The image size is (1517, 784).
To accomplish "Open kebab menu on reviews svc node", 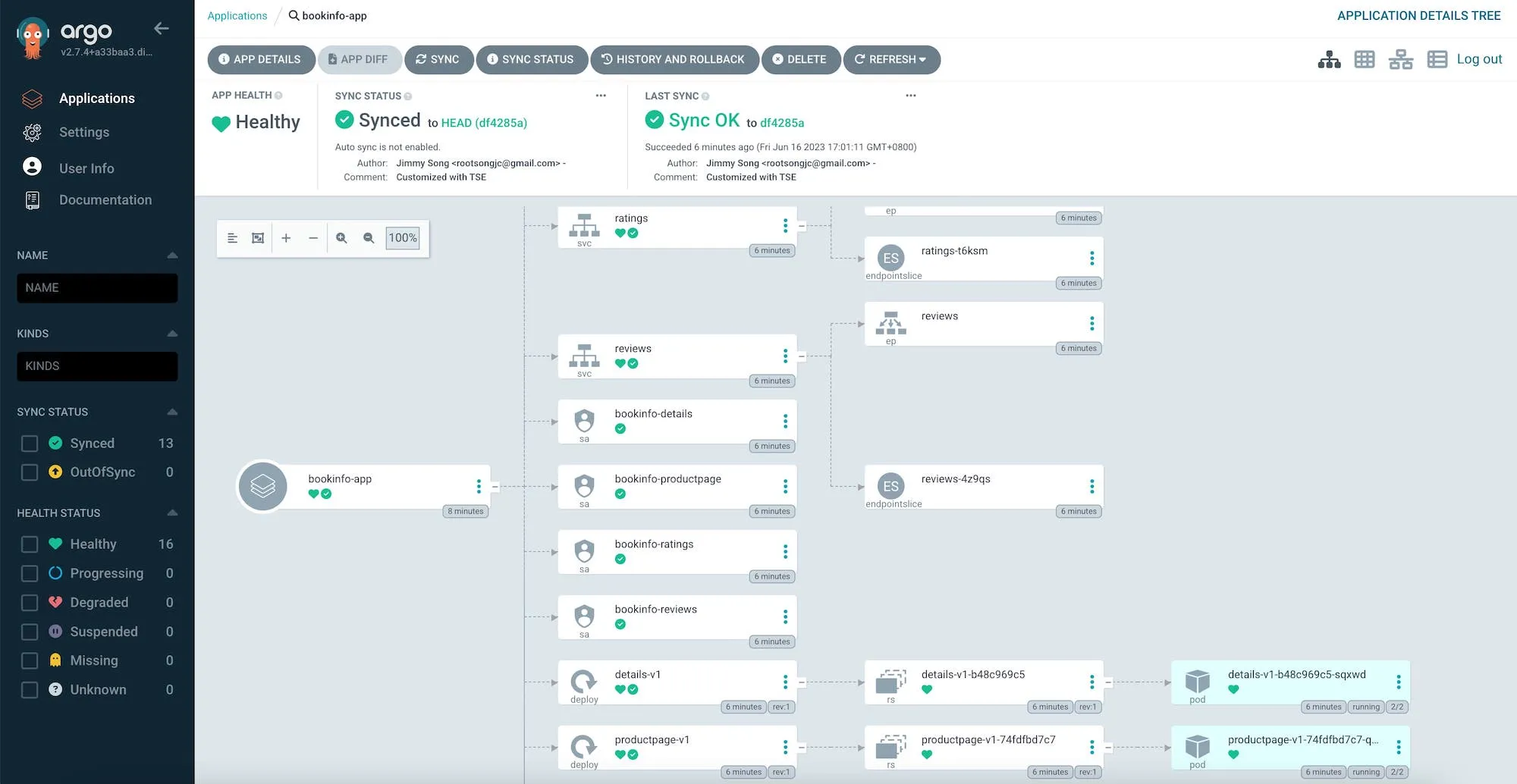I will (785, 356).
